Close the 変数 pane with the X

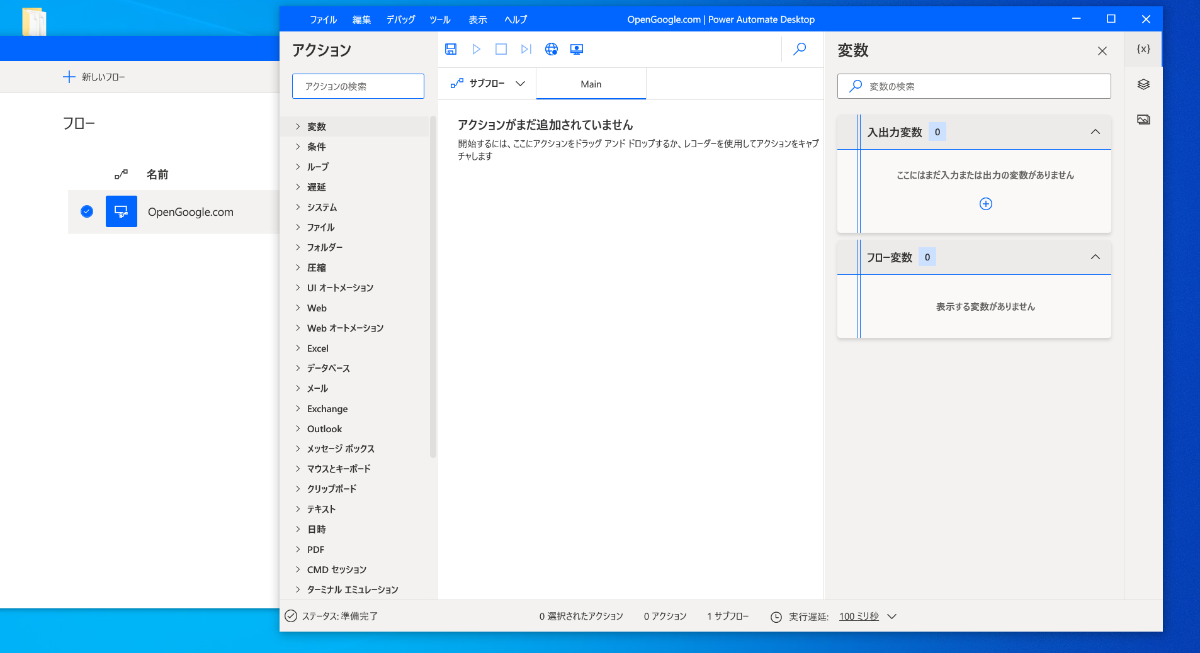1102,51
